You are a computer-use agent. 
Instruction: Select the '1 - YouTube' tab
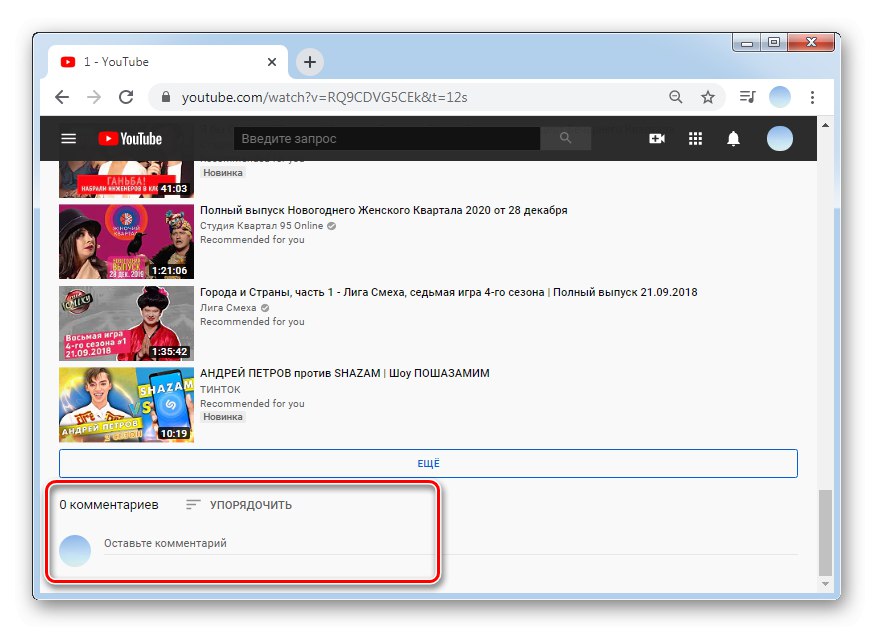(167, 62)
